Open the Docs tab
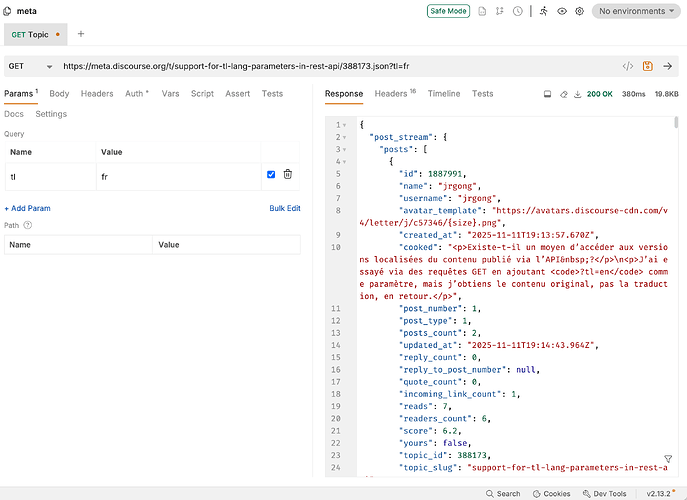Image resolution: width=687 pixels, height=500 pixels. [14, 114]
